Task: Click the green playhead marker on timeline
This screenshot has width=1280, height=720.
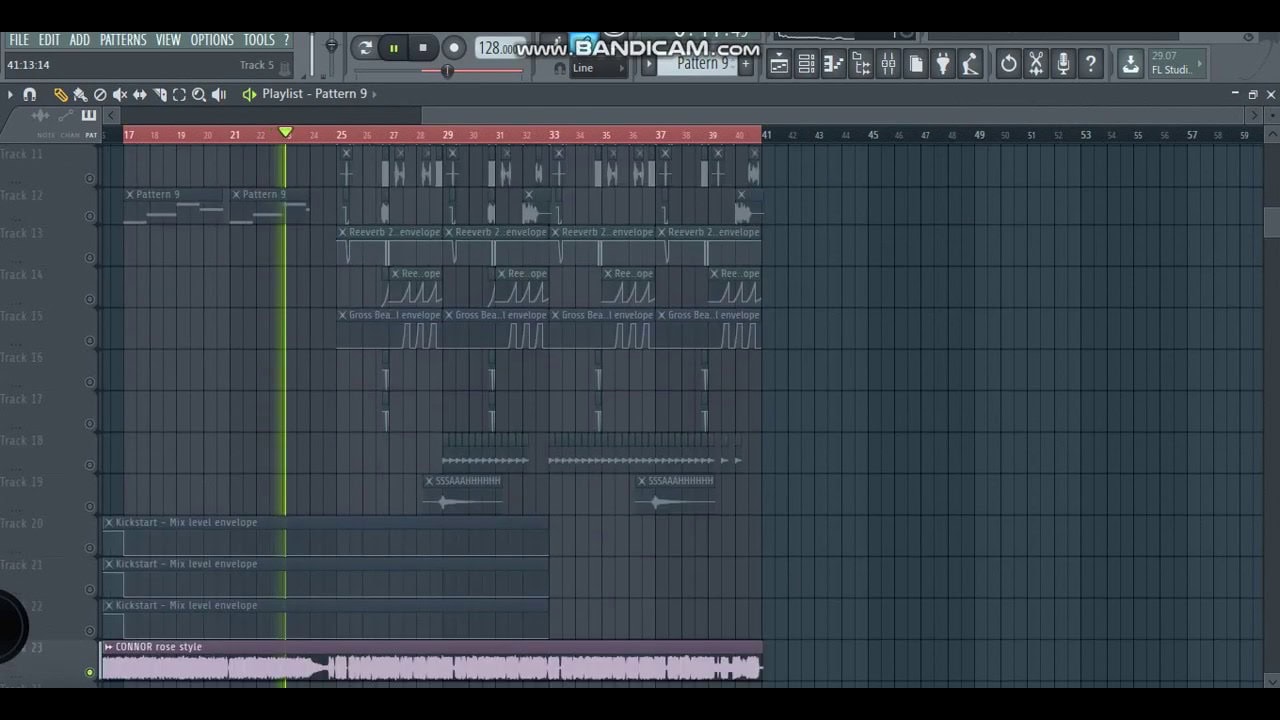Action: tap(285, 132)
